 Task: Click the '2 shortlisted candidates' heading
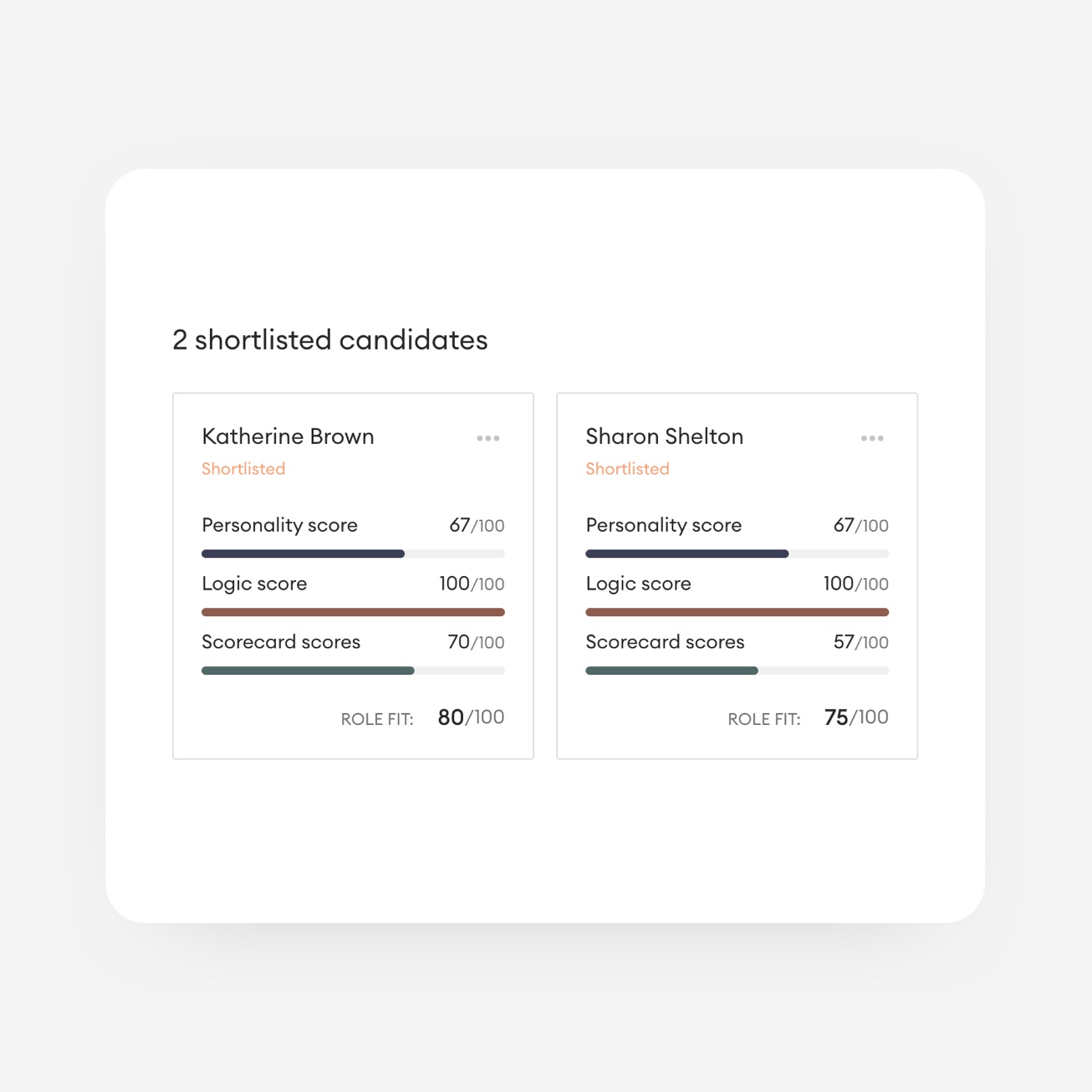tap(329, 340)
